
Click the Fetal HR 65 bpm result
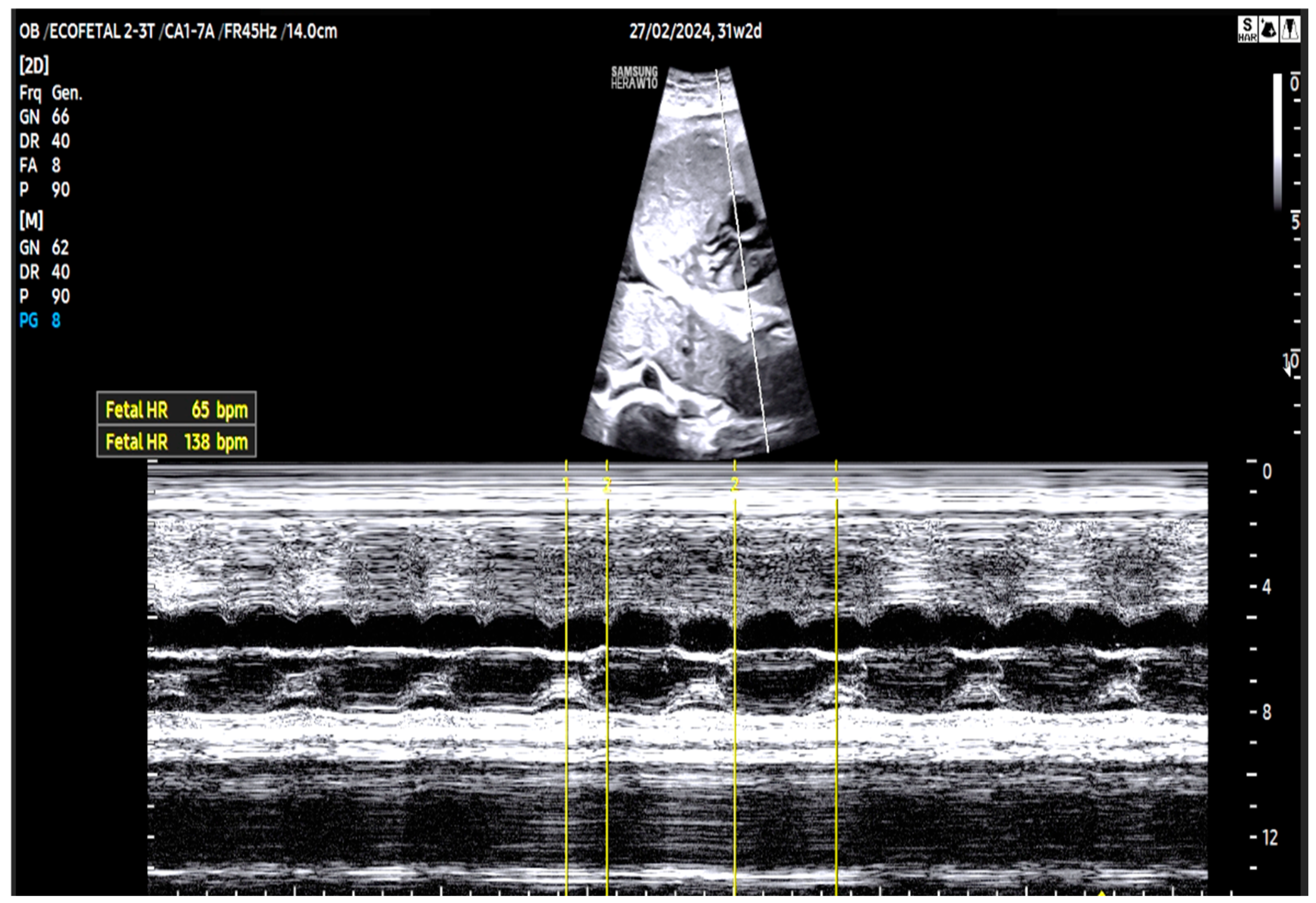[176, 409]
